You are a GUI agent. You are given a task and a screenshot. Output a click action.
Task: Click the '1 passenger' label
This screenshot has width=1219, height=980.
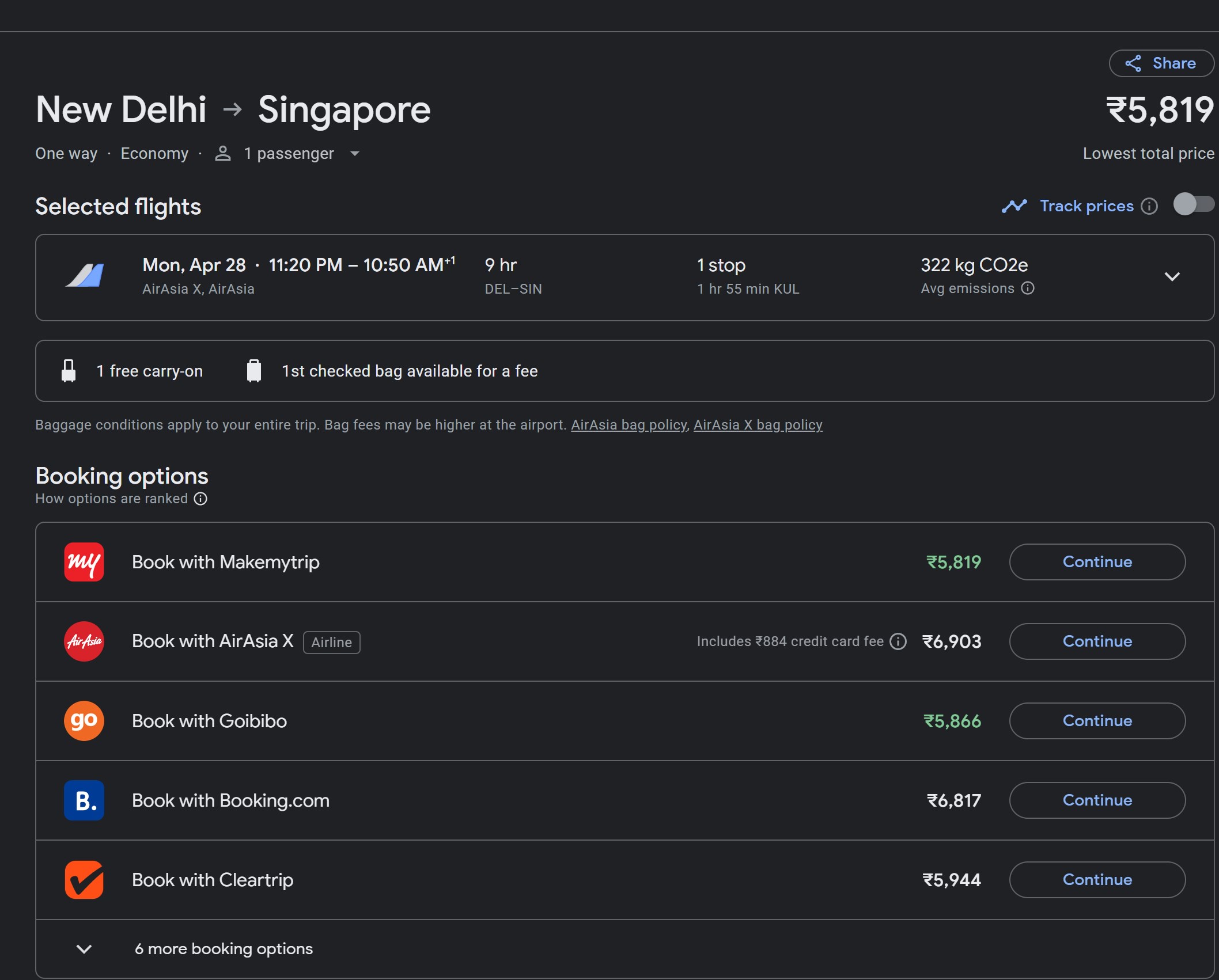289,154
